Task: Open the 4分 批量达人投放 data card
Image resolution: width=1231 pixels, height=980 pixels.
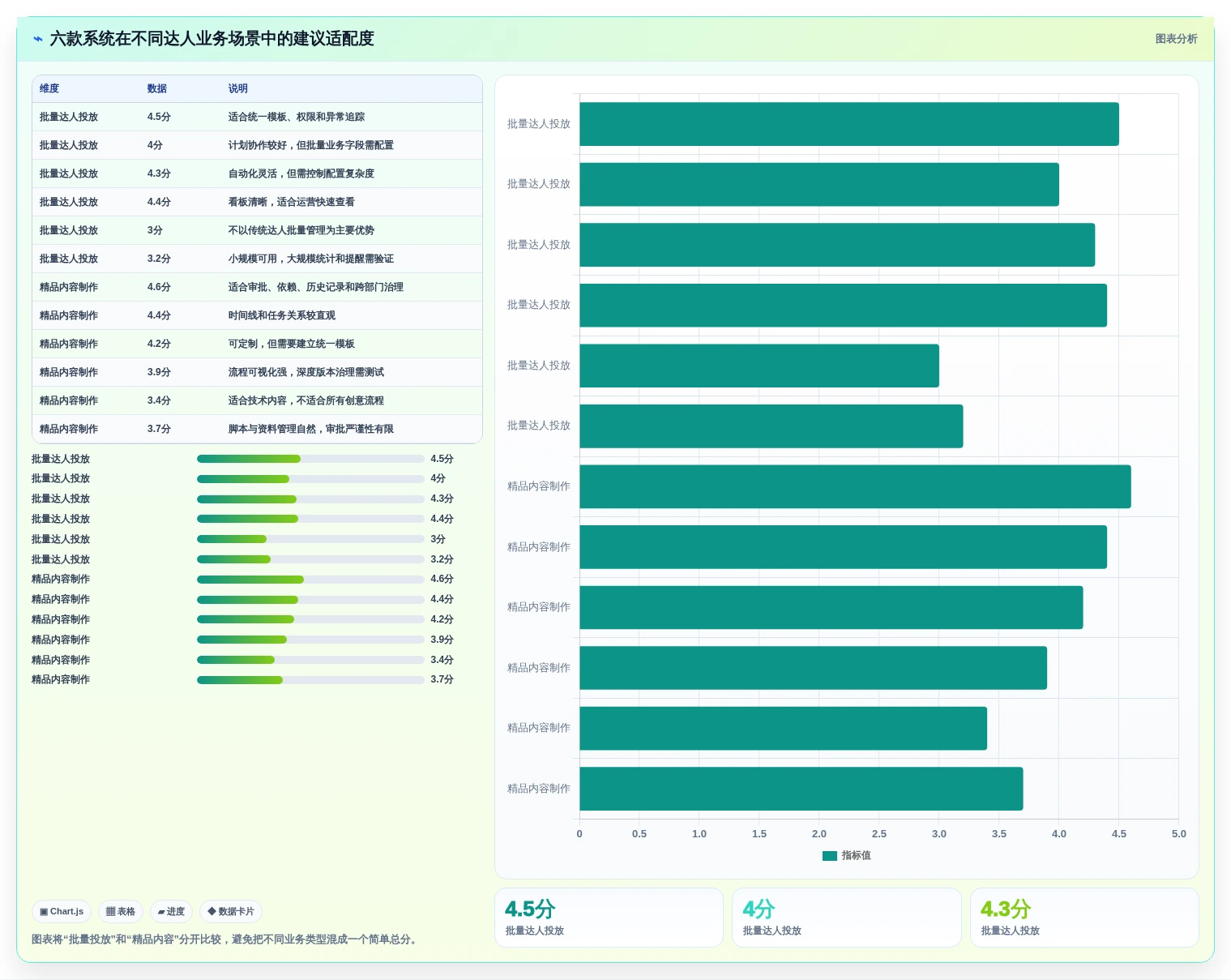Action: click(847, 918)
